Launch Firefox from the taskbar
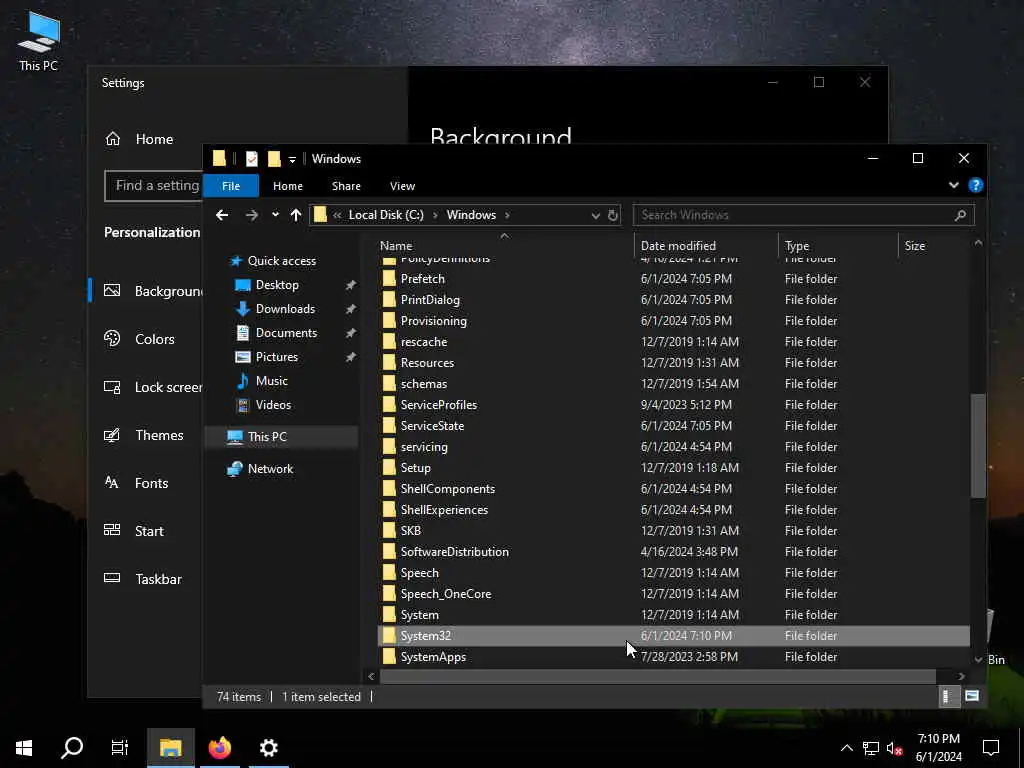The height and width of the screenshot is (768, 1024). click(x=220, y=748)
